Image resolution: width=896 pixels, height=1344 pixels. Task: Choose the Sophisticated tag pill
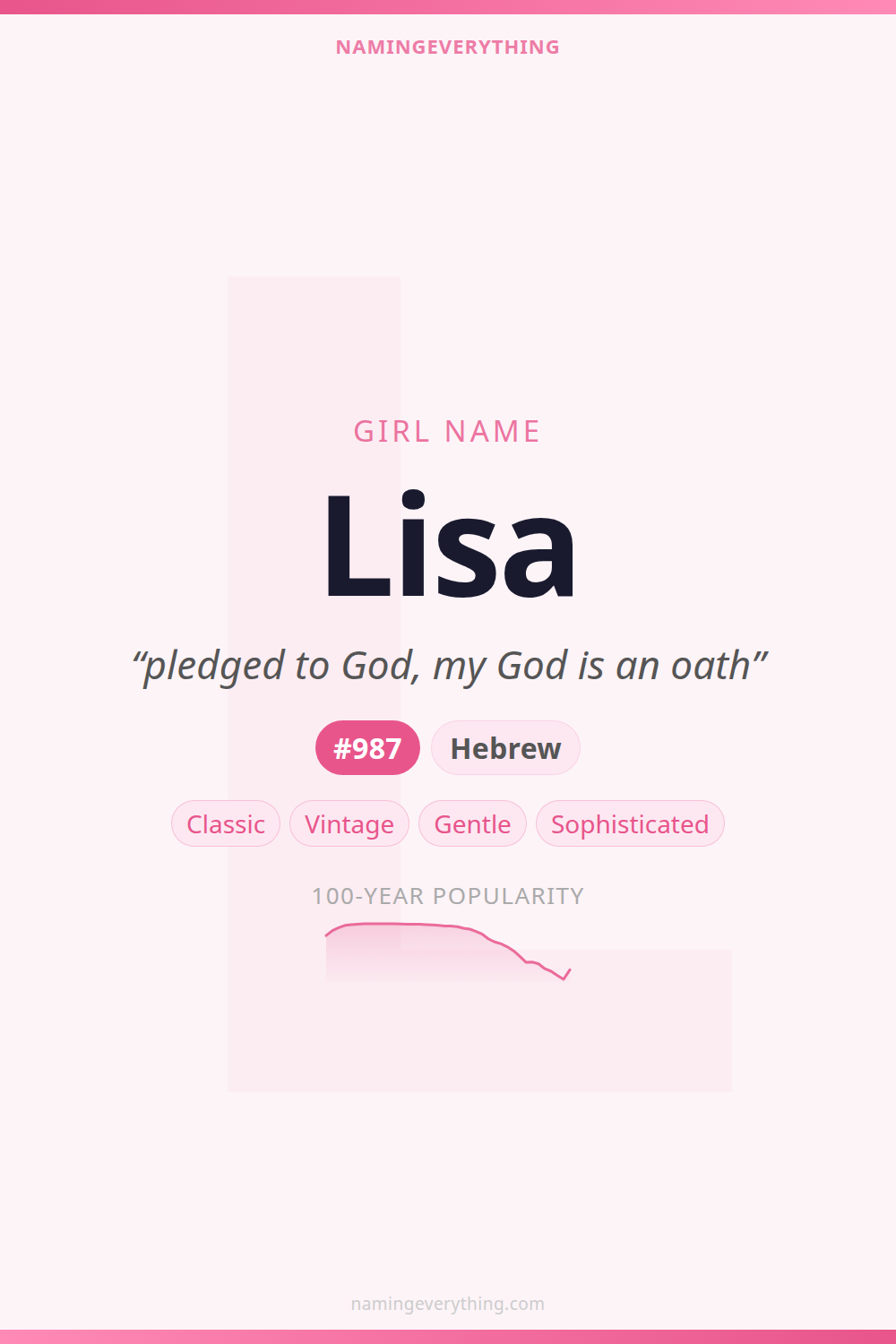pyautogui.click(x=630, y=824)
